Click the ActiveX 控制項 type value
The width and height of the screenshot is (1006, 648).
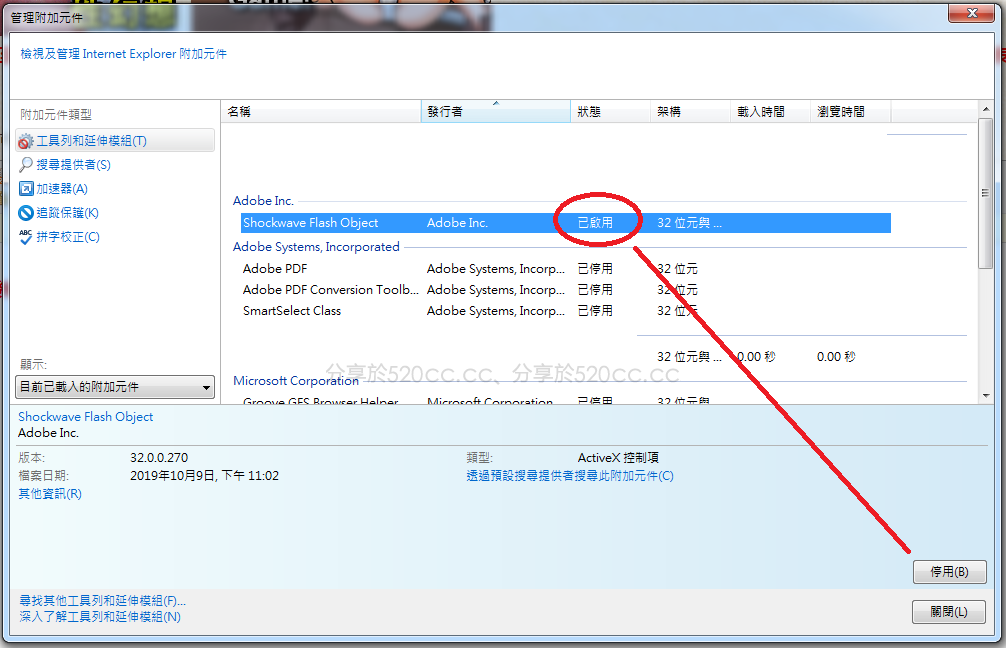(x=618, y=458)
